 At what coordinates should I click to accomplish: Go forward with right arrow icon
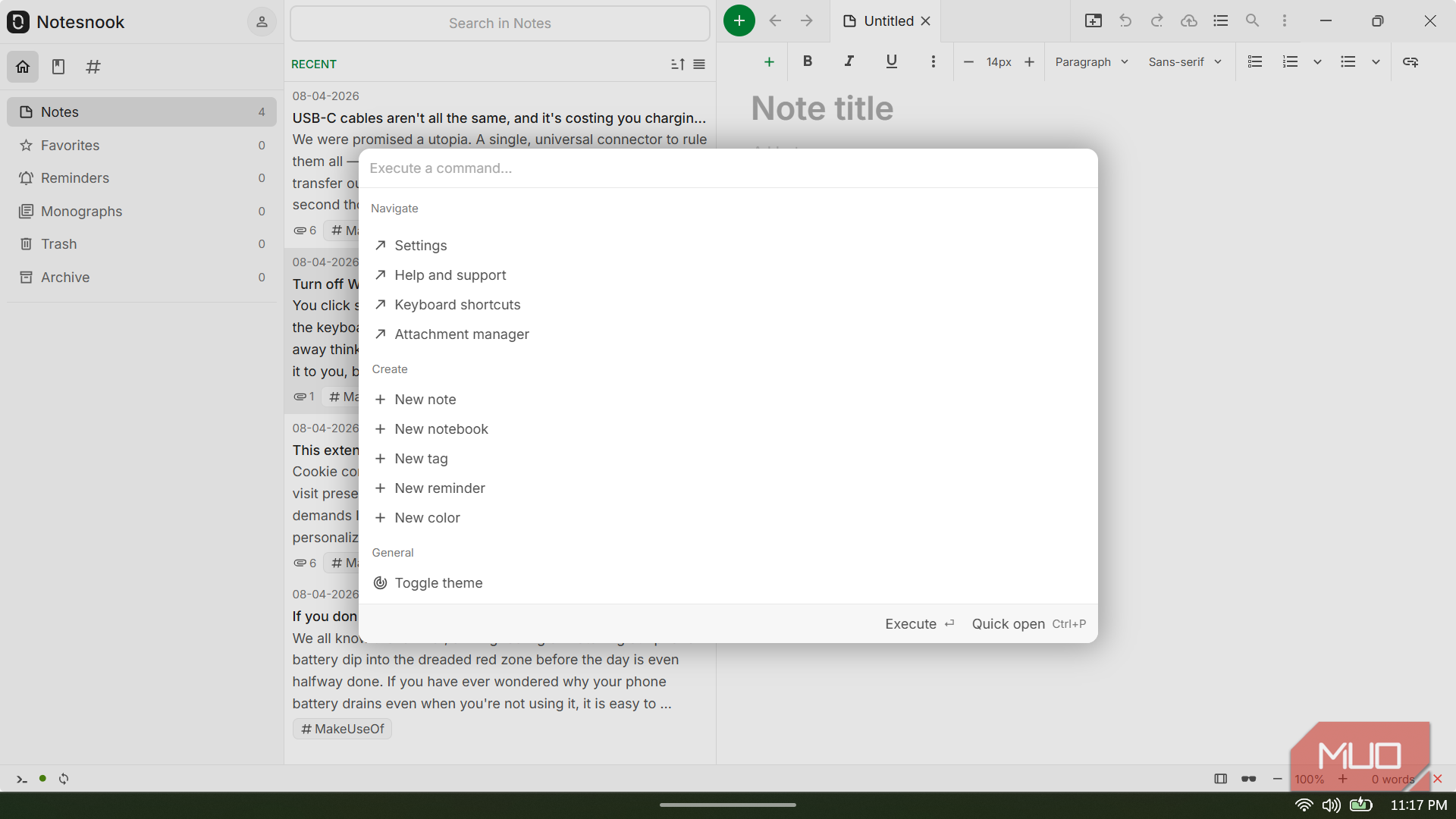coord(807,21)
